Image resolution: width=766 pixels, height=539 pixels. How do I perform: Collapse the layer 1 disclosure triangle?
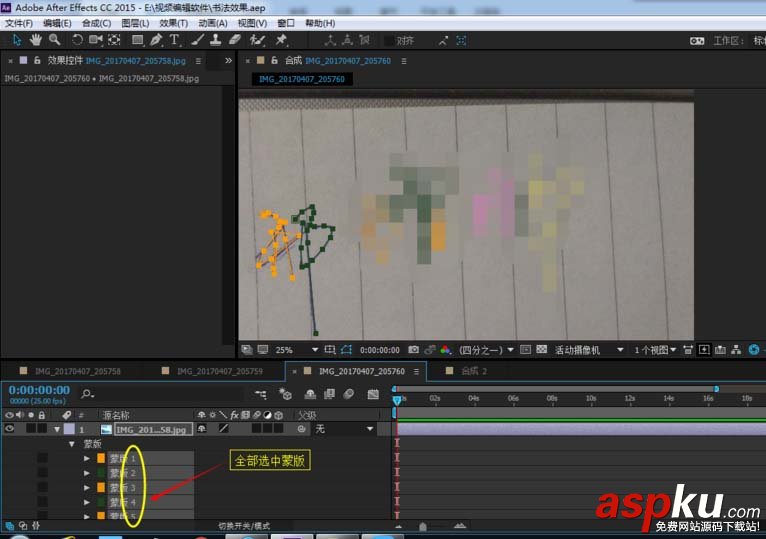(x=57, y=429)
